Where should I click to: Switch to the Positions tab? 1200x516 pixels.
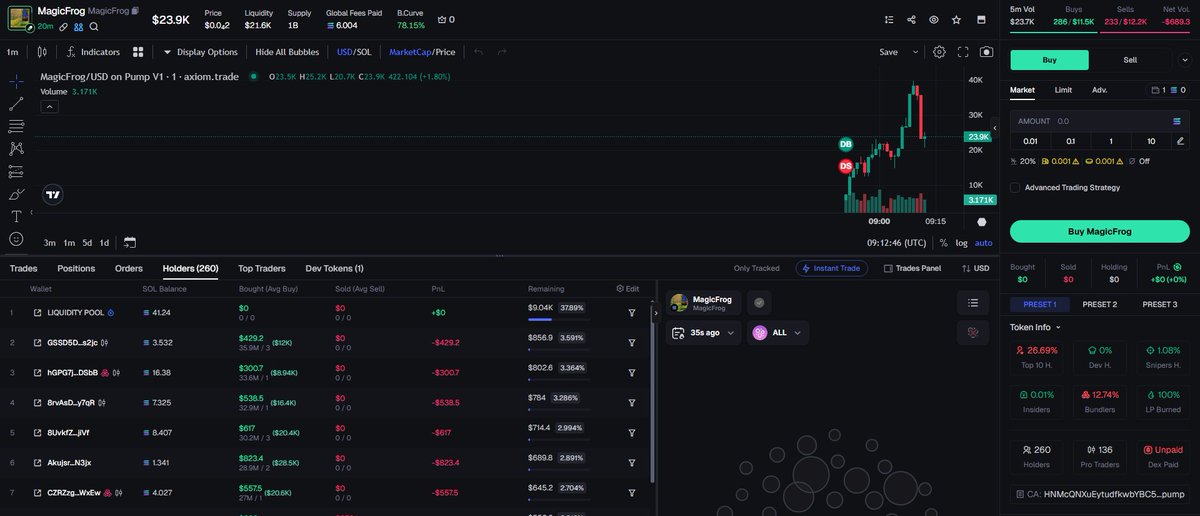click(76, 268)
